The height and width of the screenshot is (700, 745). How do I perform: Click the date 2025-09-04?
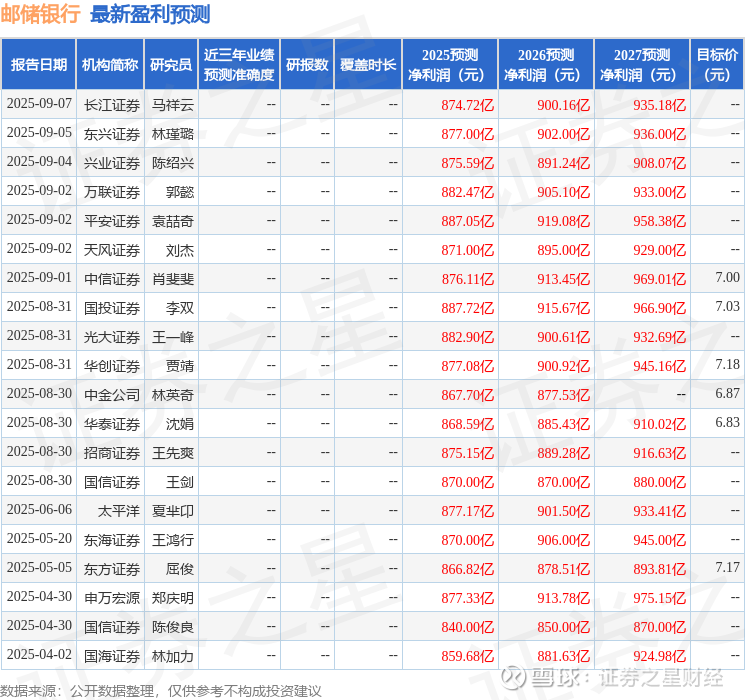pos(39,161)
